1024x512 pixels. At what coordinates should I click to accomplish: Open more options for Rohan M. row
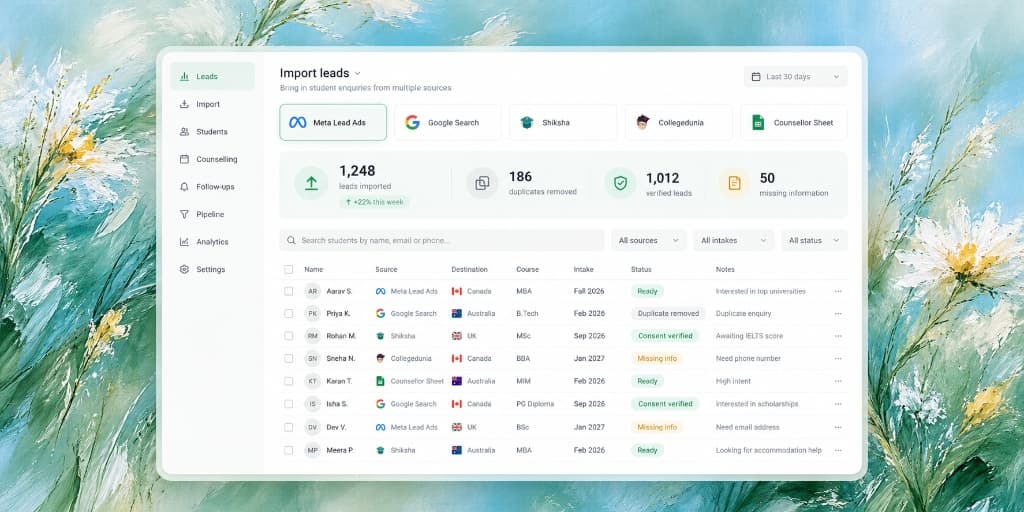pos(838,336)
